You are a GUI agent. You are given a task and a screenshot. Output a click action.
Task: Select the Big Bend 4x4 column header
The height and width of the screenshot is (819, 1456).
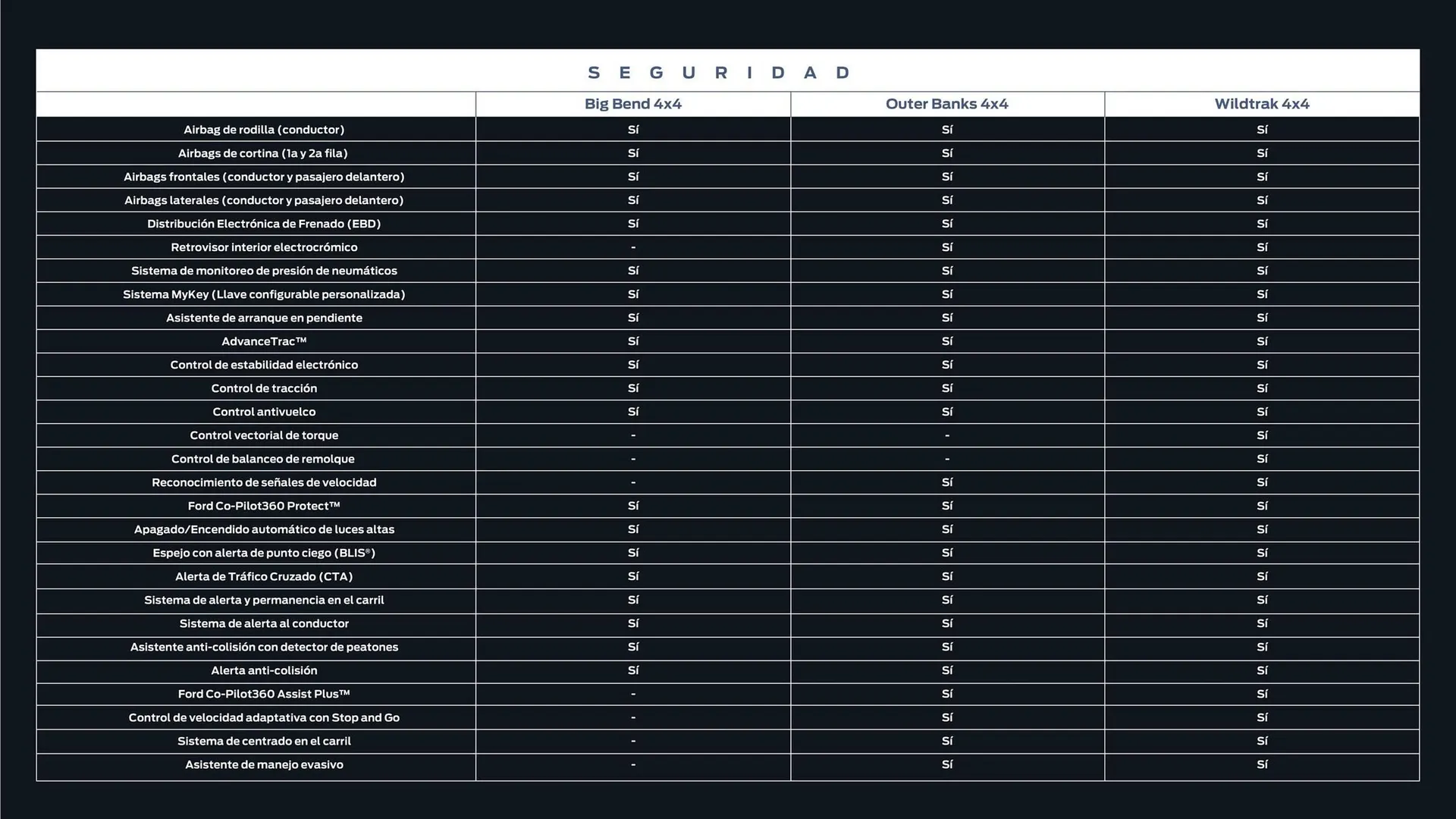coord(633,104)
